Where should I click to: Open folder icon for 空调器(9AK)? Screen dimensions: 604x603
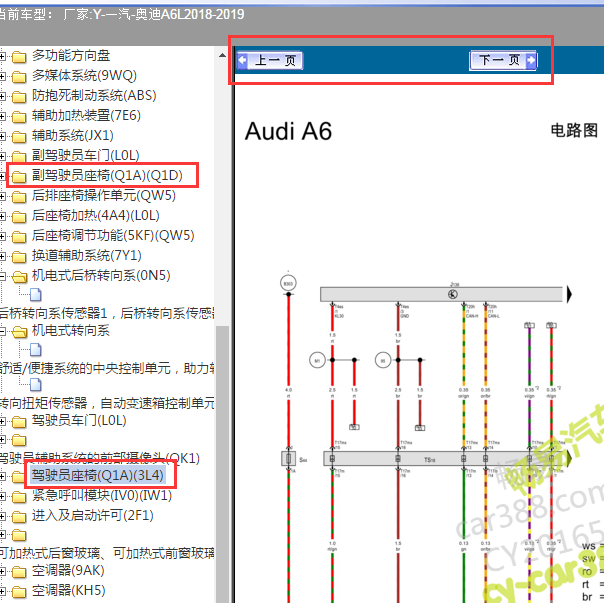[x=19, y=572]
